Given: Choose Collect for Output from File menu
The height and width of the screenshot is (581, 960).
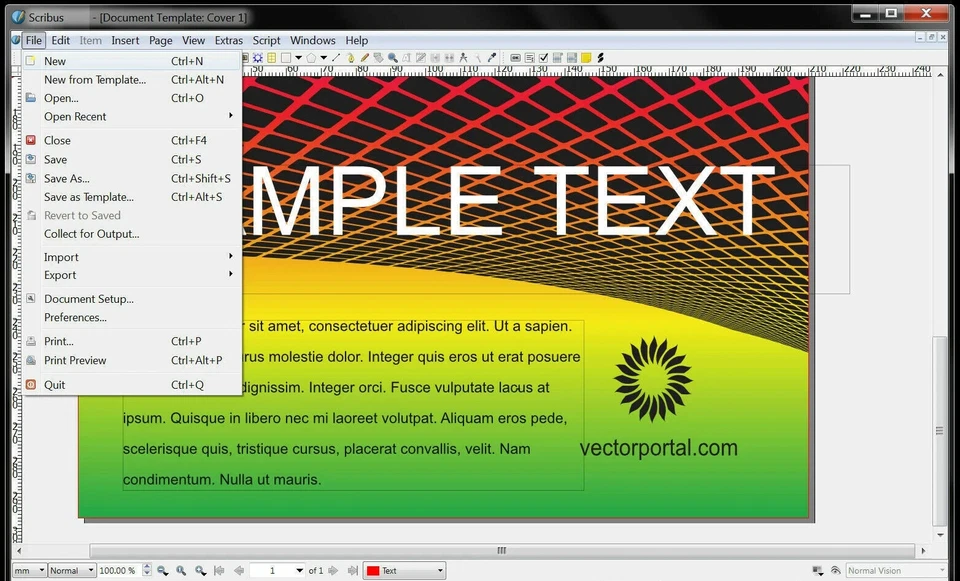Looking at the screenshot, I should [91, 233].
